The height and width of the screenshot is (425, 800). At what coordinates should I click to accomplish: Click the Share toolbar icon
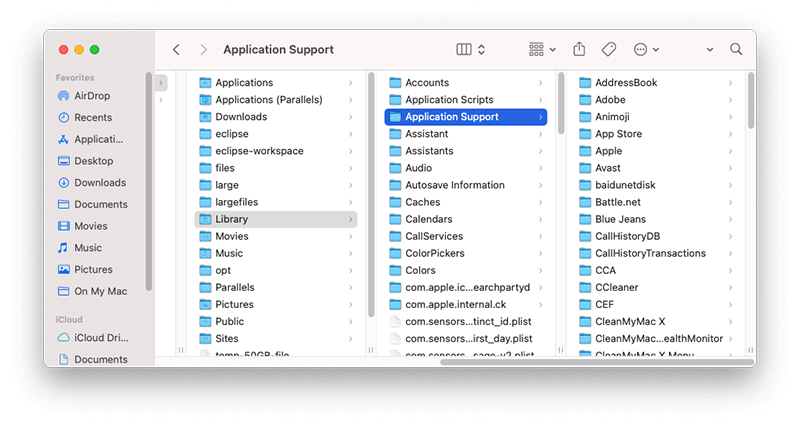pyautogui.click(x=579, y=49)
